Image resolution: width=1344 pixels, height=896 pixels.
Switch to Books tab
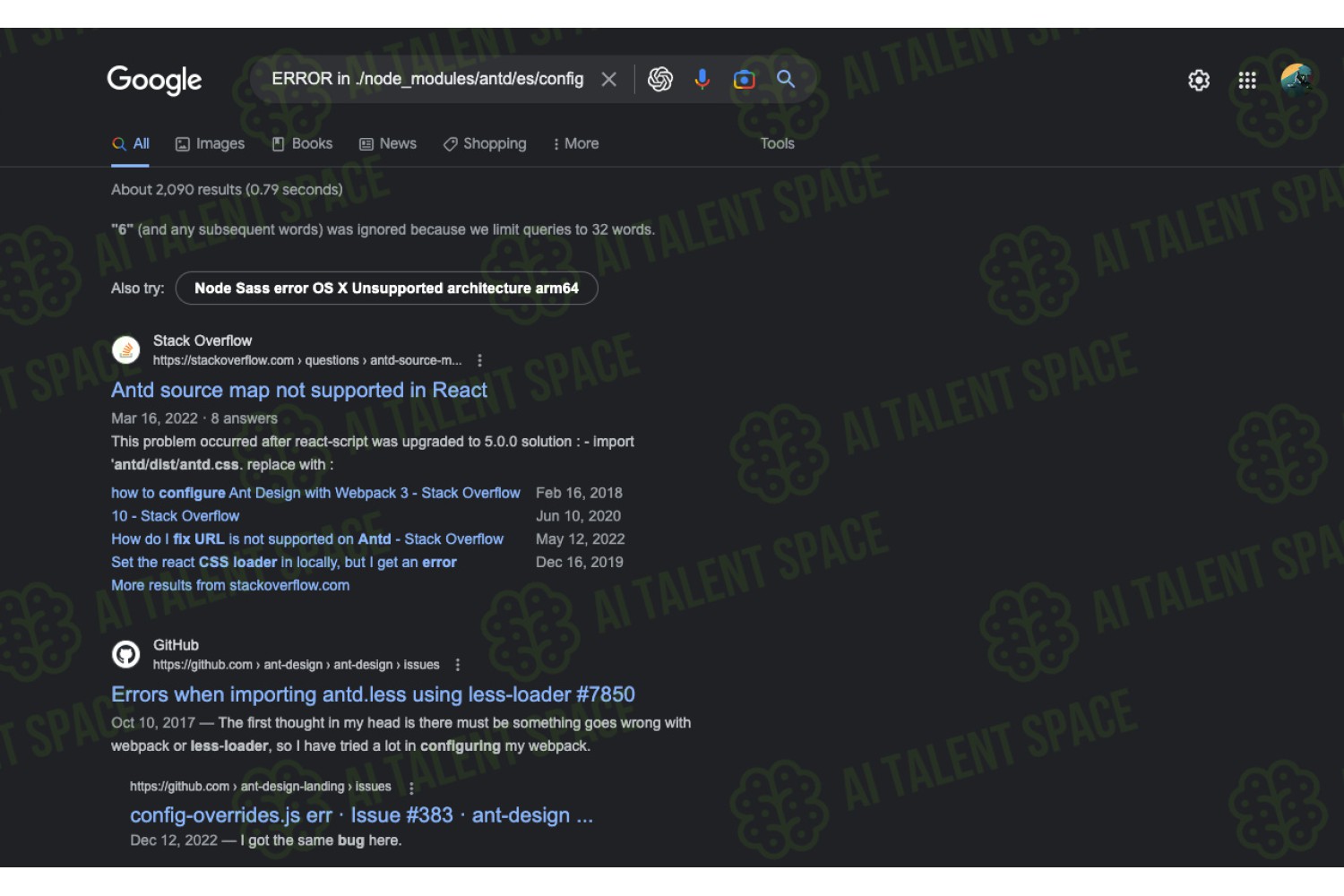(303, 143)
